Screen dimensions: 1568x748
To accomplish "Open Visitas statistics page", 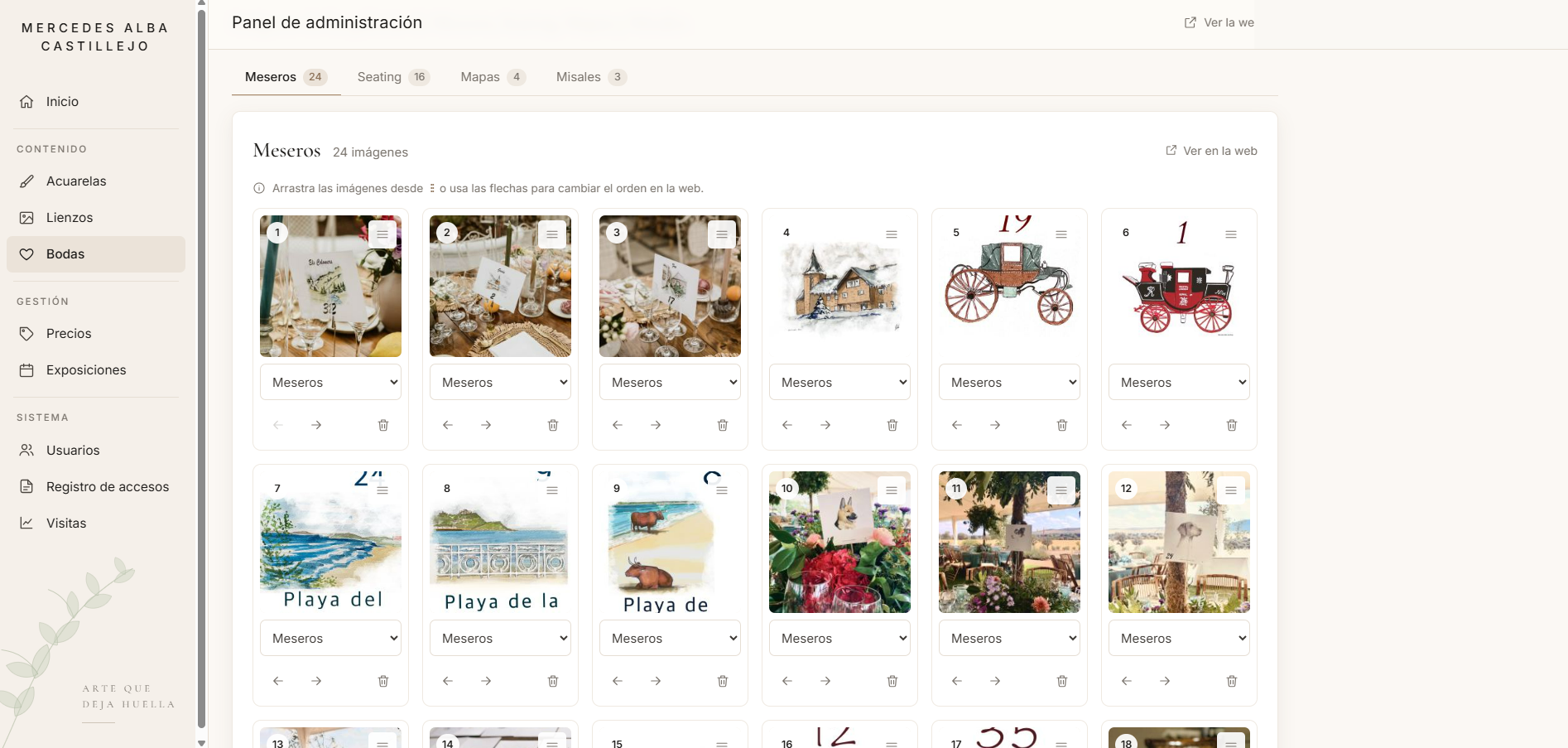I will (96, 524).
